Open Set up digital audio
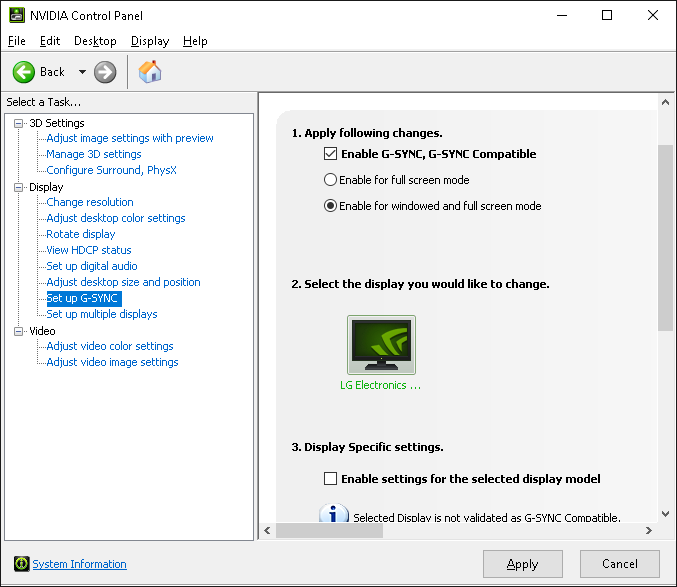The width and height of the screenshot is (677, 587). (x=92, y=266)
